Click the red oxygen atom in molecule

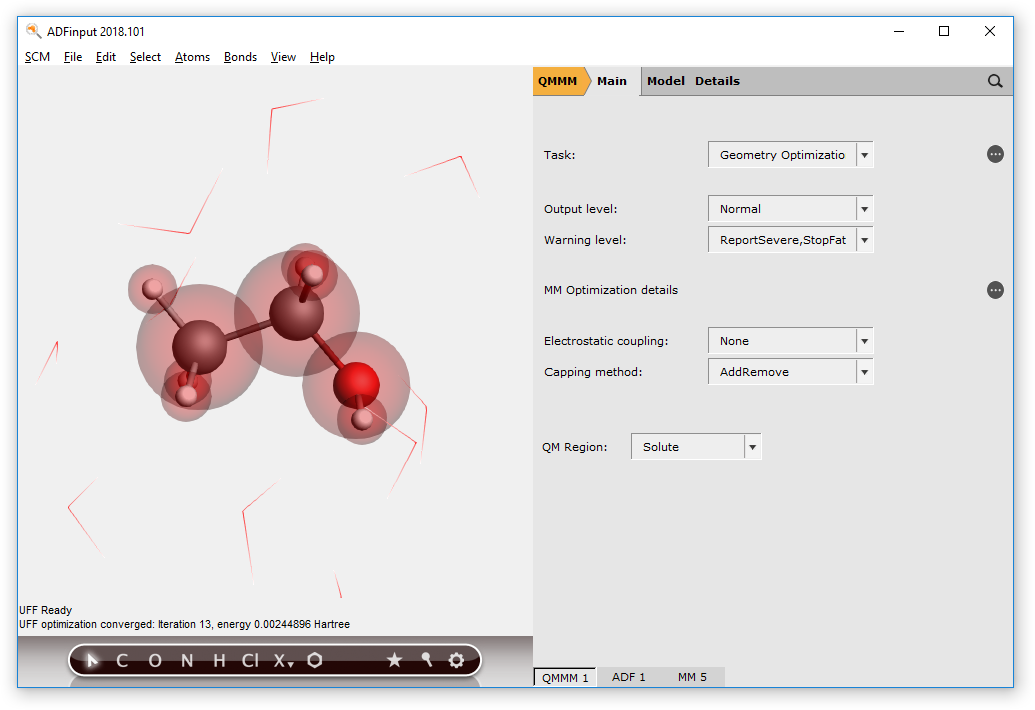pyautogui.click(x=356, y=384)
